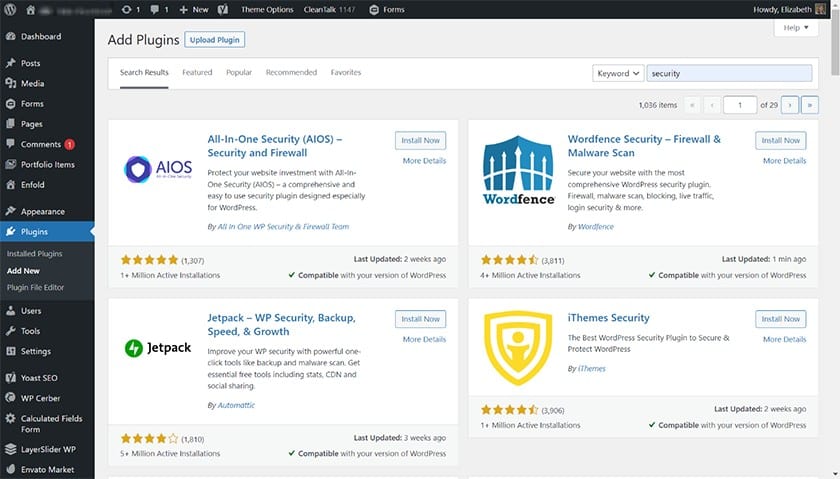Open CleanTalk in admin bar
The image size is (840, 479).
click(x=329, y=10)
